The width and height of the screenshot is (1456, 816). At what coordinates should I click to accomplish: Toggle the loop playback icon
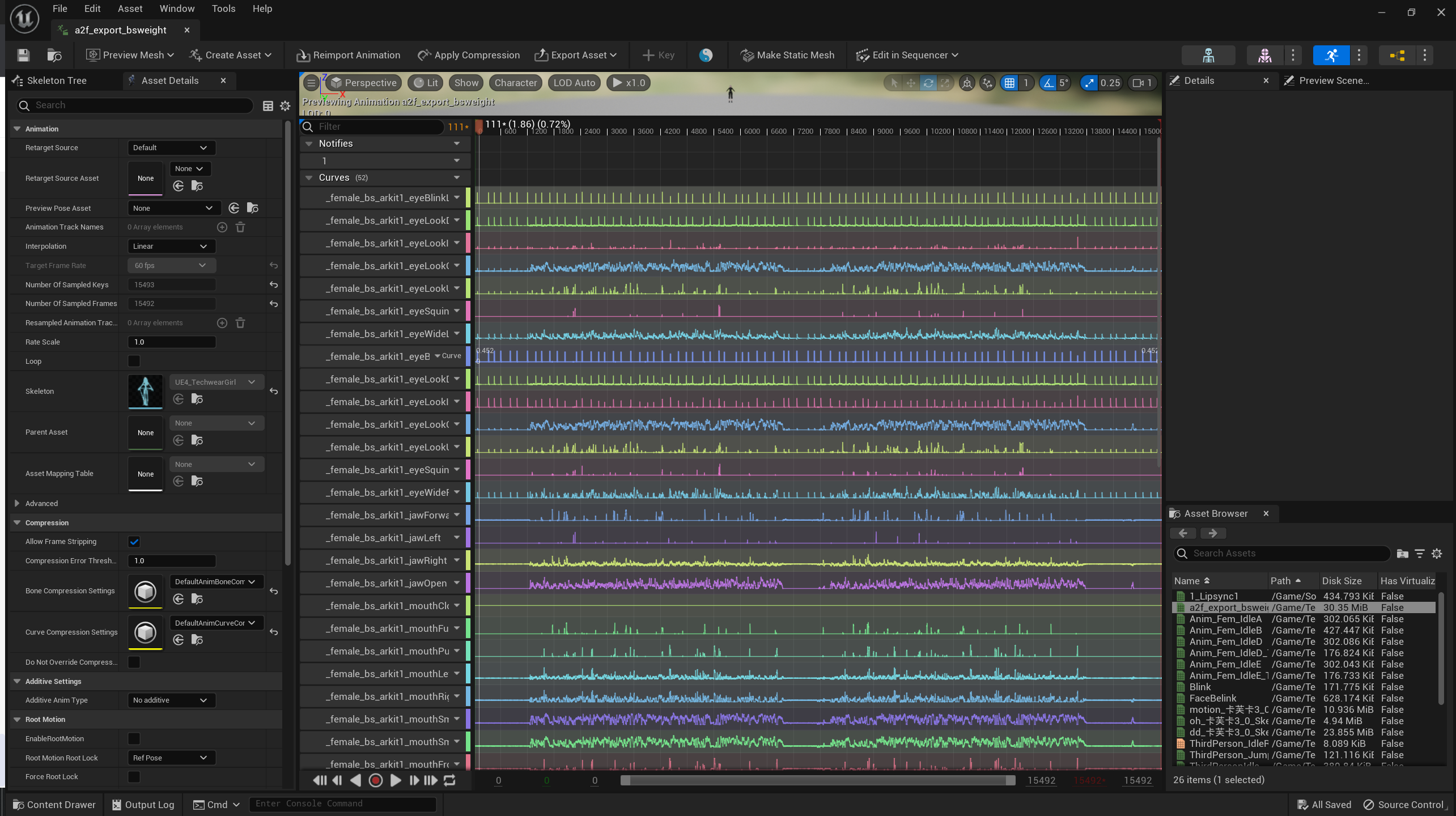(x=449, y=780)
